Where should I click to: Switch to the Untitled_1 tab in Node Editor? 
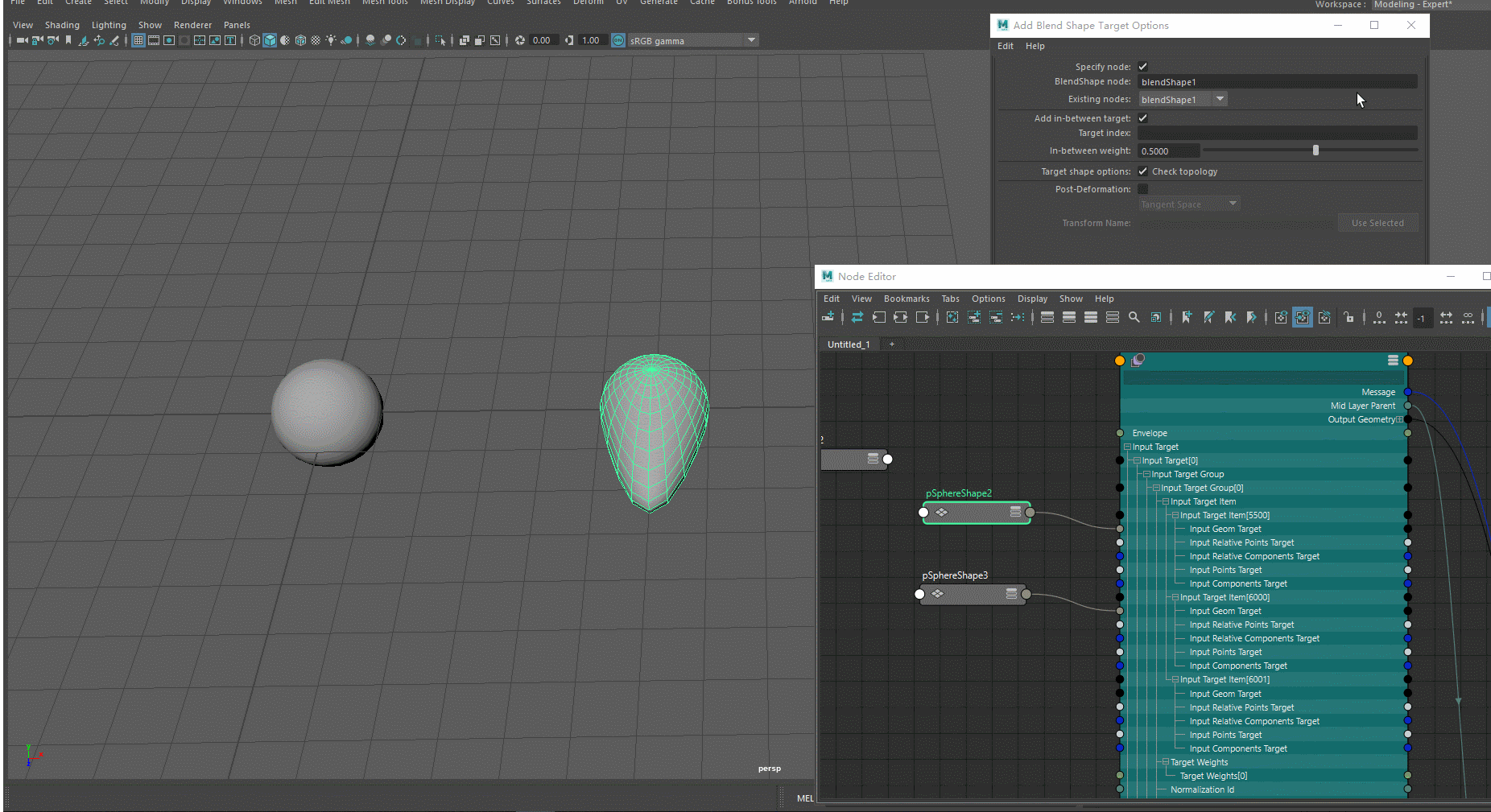[848, 344]
